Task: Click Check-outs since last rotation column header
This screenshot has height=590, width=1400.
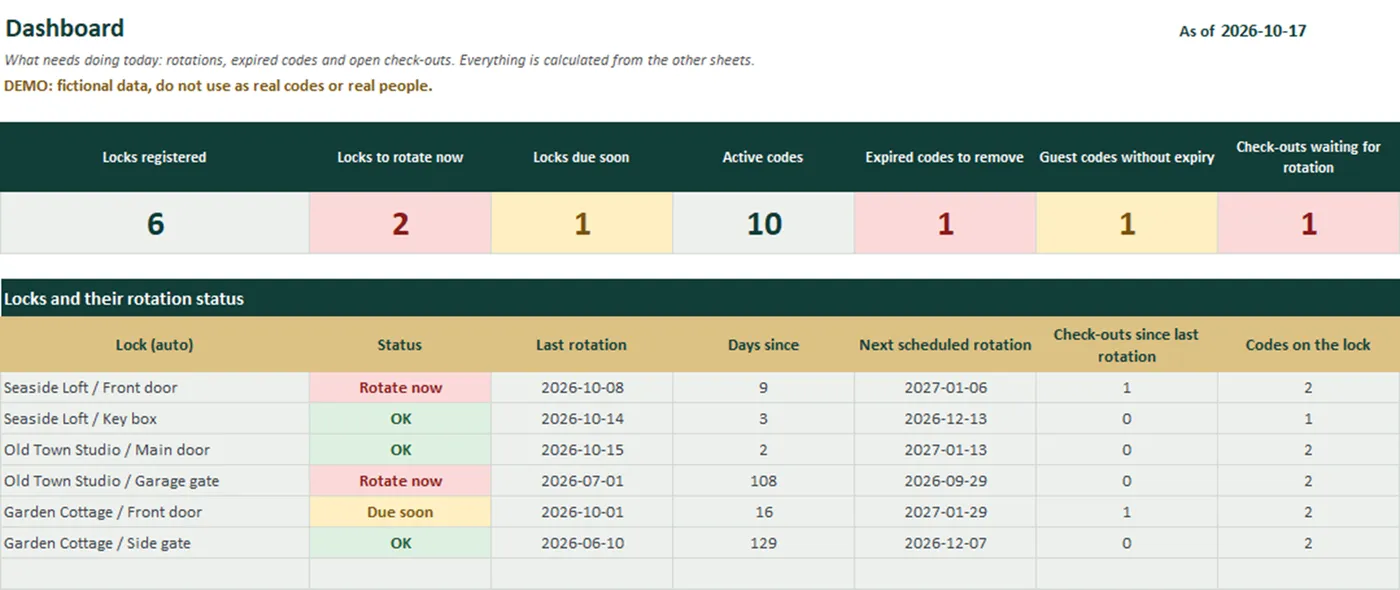Action: point(1126,345)
